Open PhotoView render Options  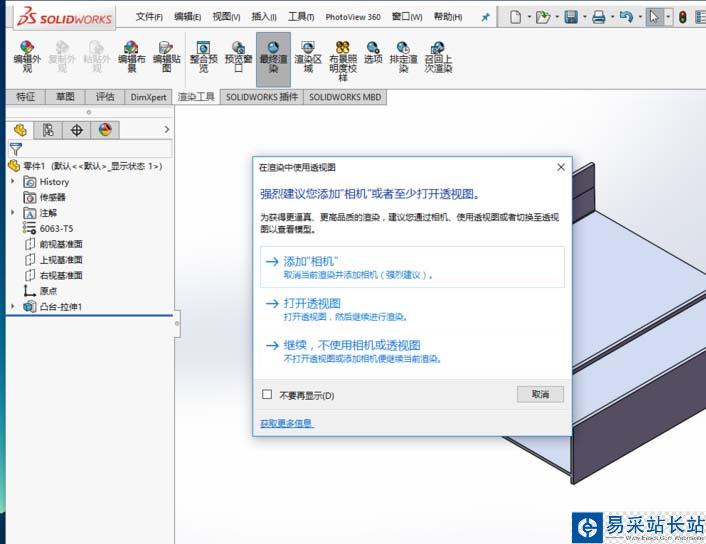pos(373,52)
